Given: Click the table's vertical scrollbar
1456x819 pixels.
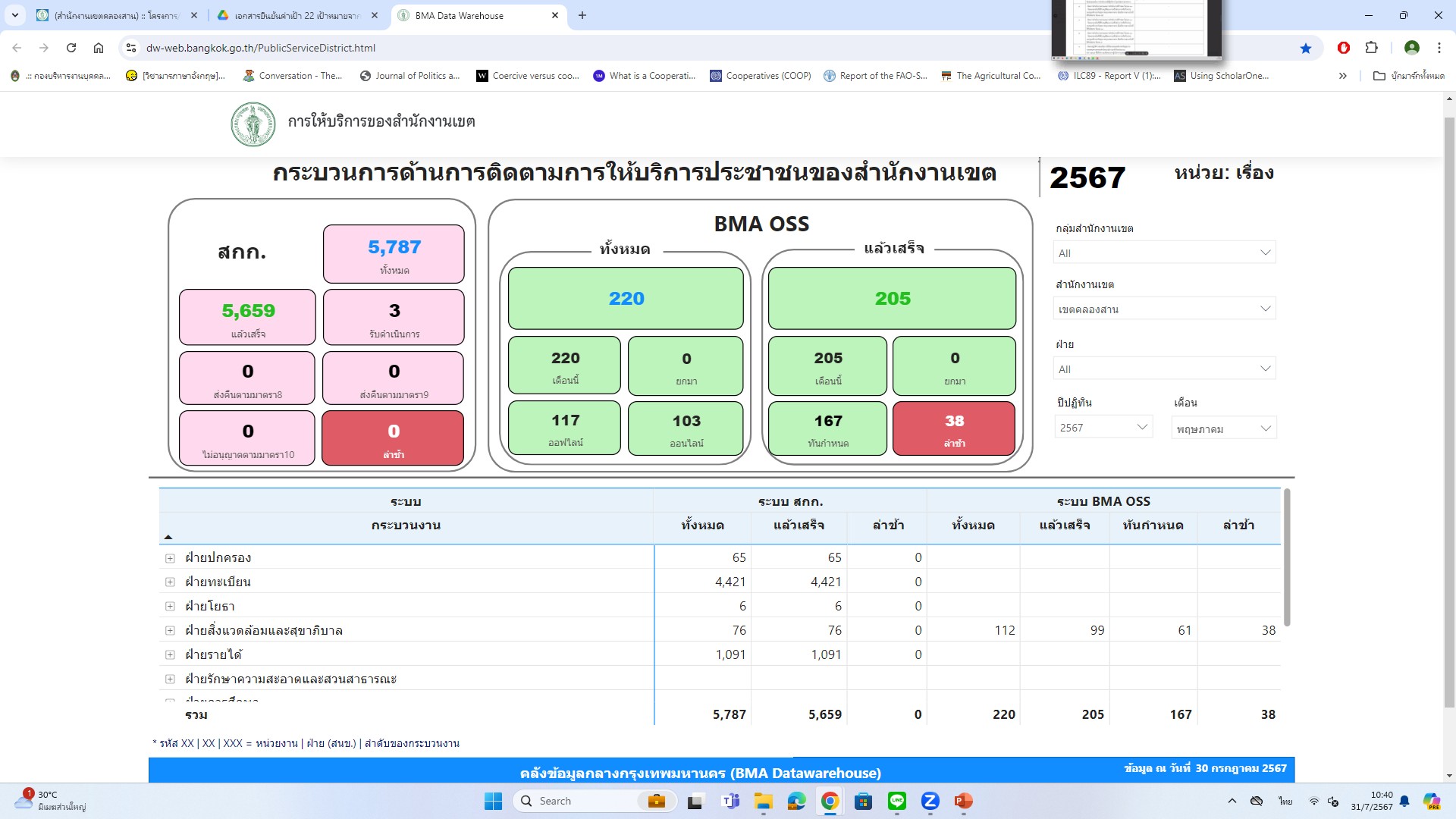Looking at the screenshot, I should [x=1286, y=557].
